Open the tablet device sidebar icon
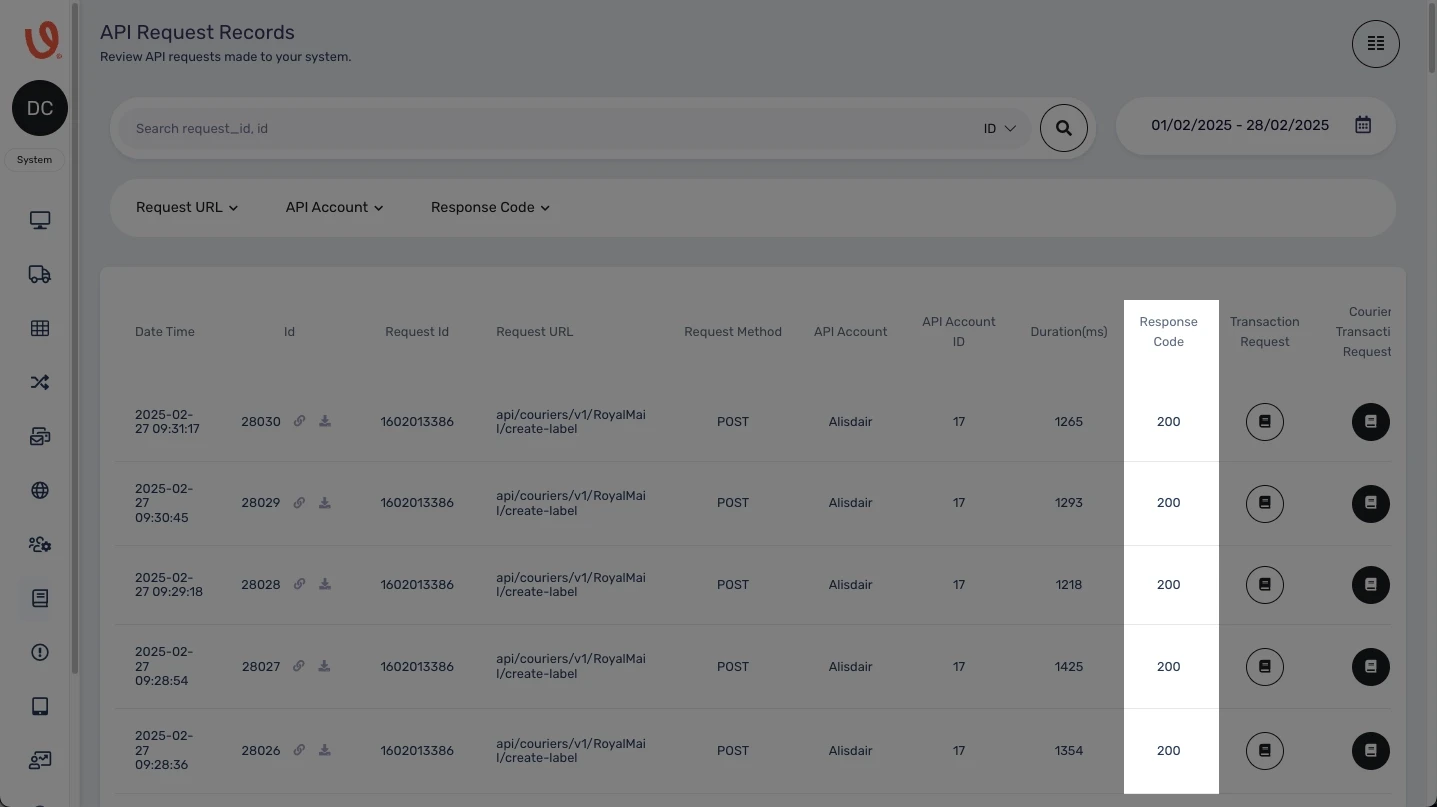 pos(40,706)
